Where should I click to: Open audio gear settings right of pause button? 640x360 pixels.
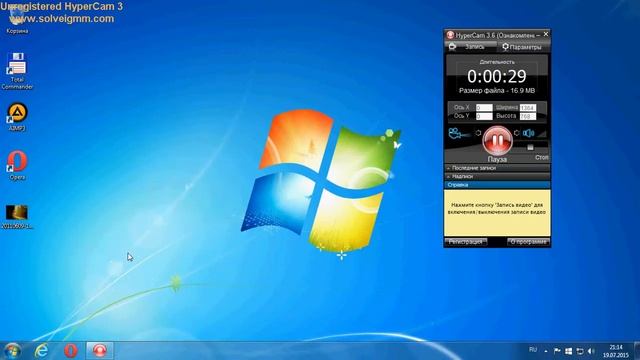[x=516, y=133]
